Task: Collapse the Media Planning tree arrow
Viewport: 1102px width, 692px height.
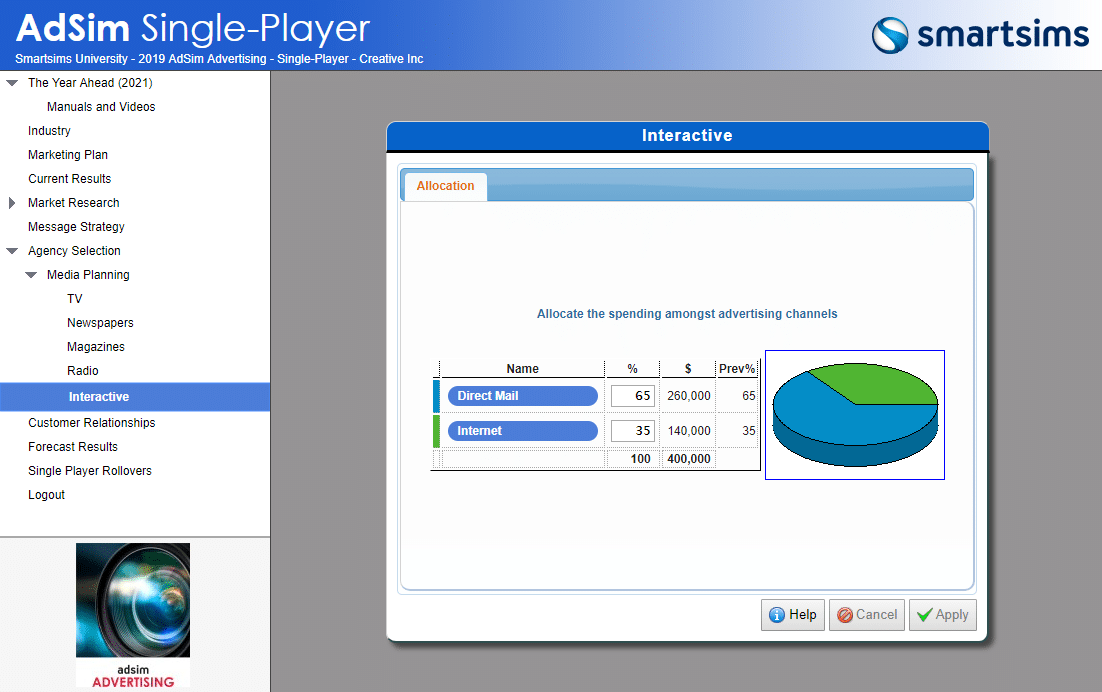Action: tap(31, 275)
